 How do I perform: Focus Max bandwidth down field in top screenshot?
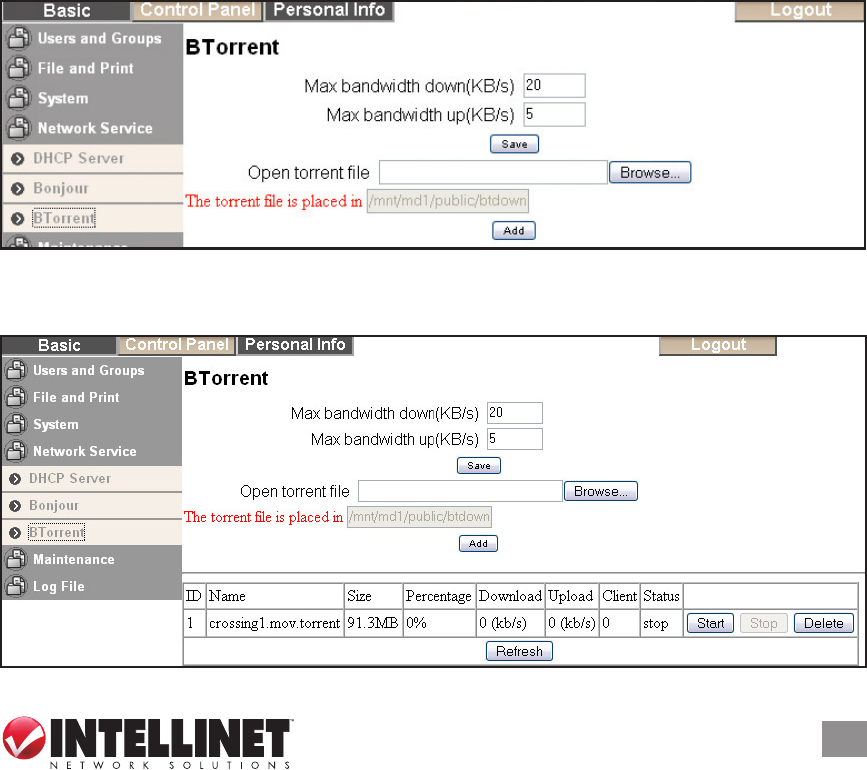tap(555, 86)
